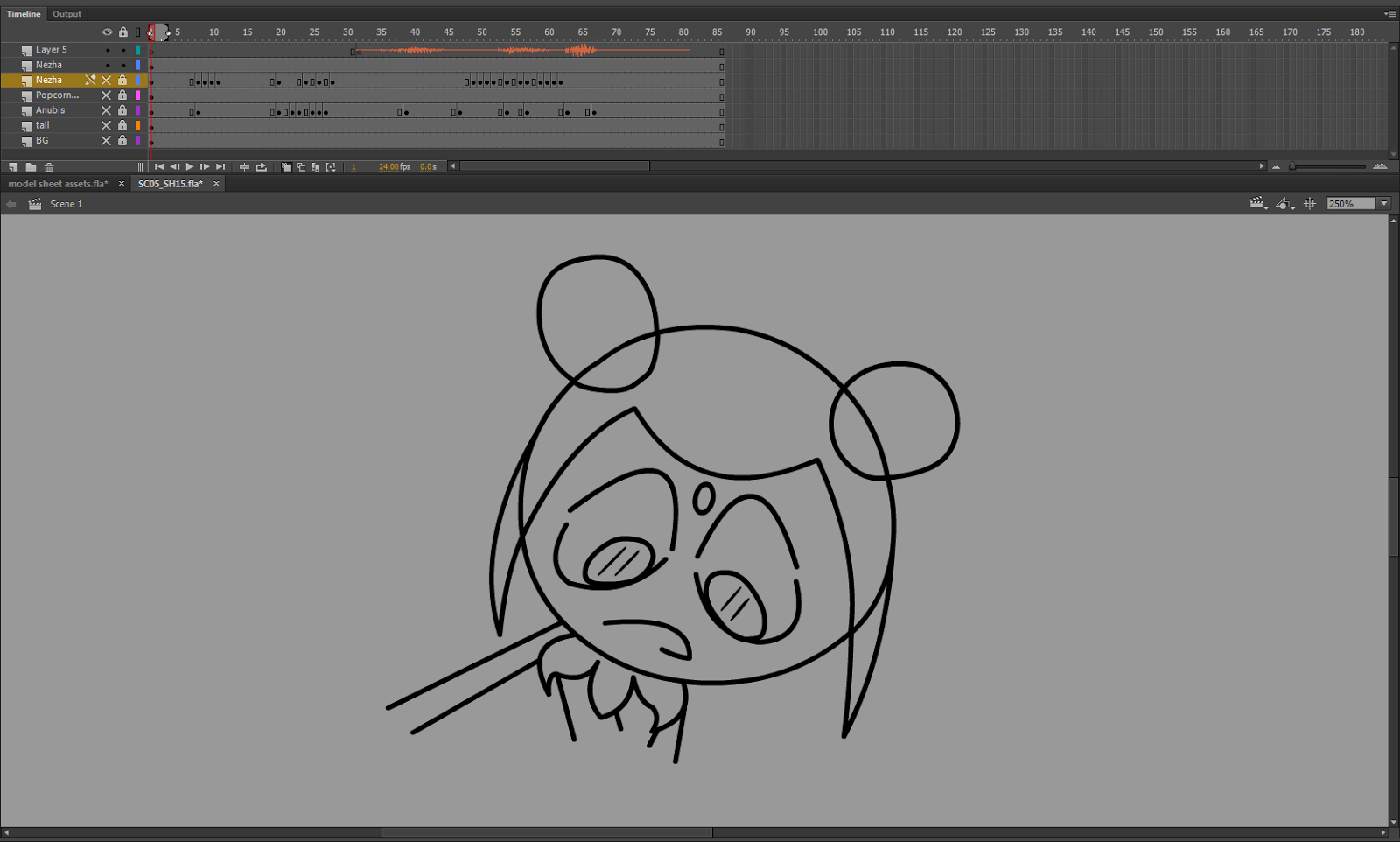Screen dimensions: 1400x842
Task: Unlock the Popcorn layer
Action: tap(123, 95)
